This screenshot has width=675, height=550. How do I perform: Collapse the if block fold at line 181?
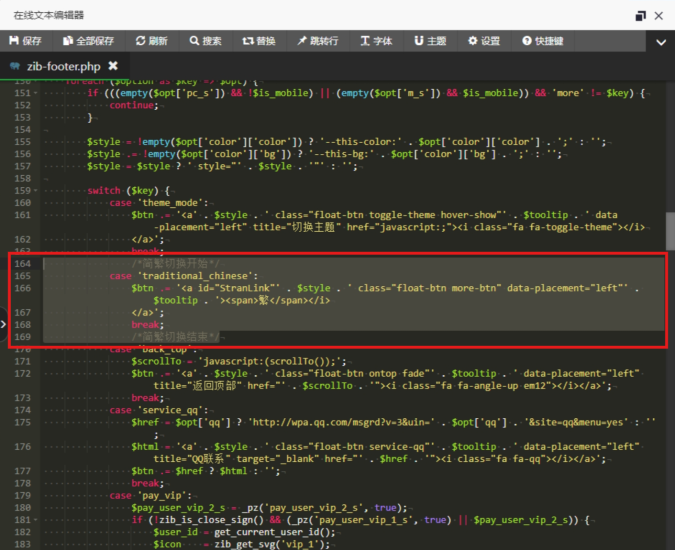pyautogui.click(x=36, y=520)
